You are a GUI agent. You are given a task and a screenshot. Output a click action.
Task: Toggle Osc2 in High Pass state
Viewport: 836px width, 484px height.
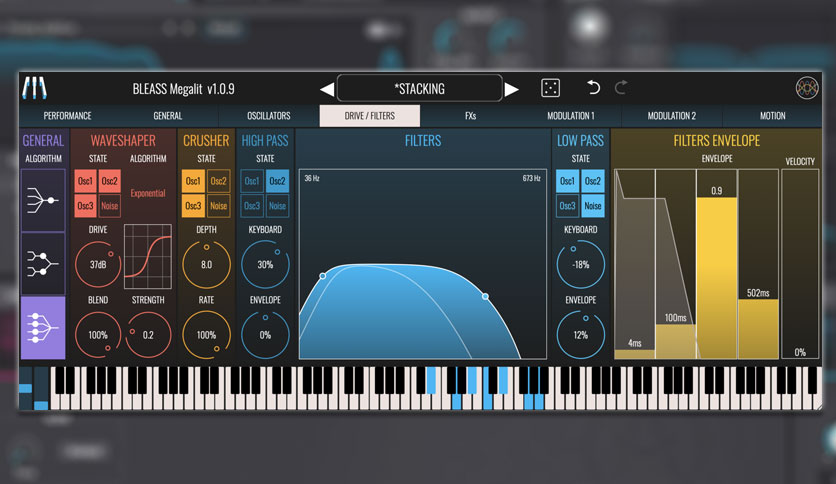[x=277, y=181]
